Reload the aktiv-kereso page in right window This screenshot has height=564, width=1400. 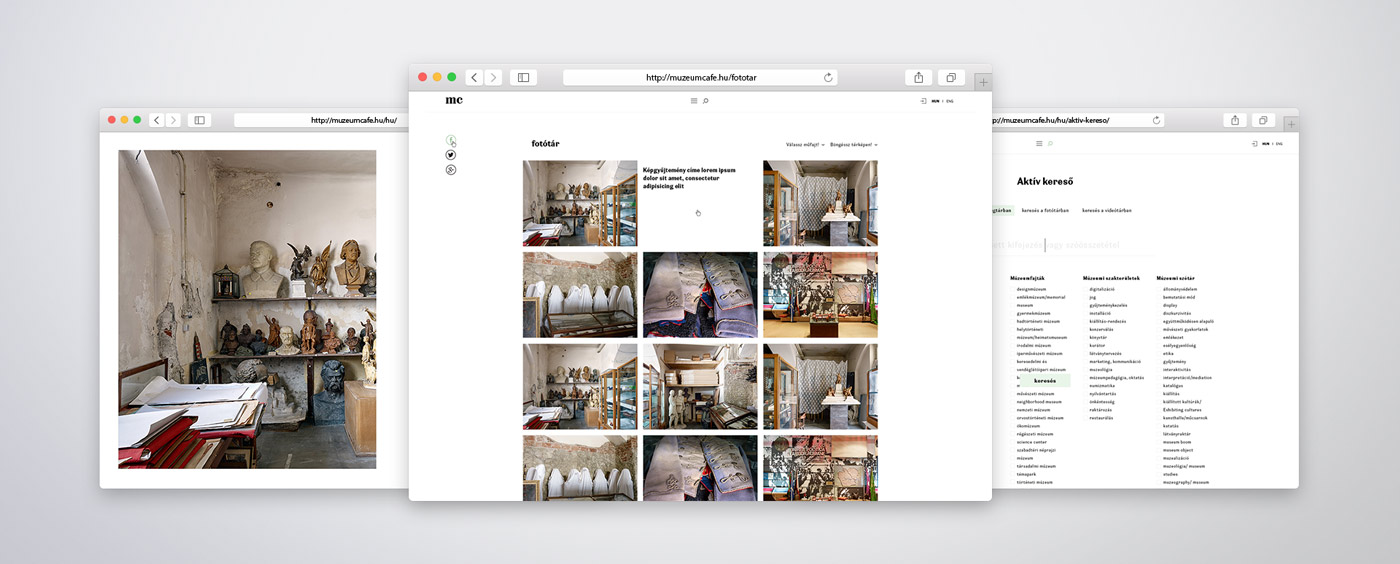[x=1157, y=120]
